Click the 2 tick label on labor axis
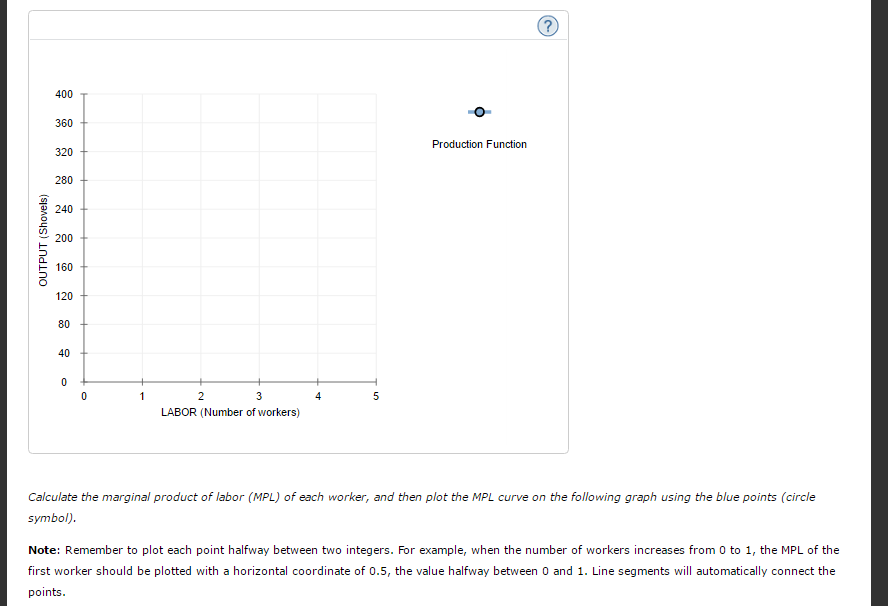This screenshot has width=888, height=606. point(200,396)
